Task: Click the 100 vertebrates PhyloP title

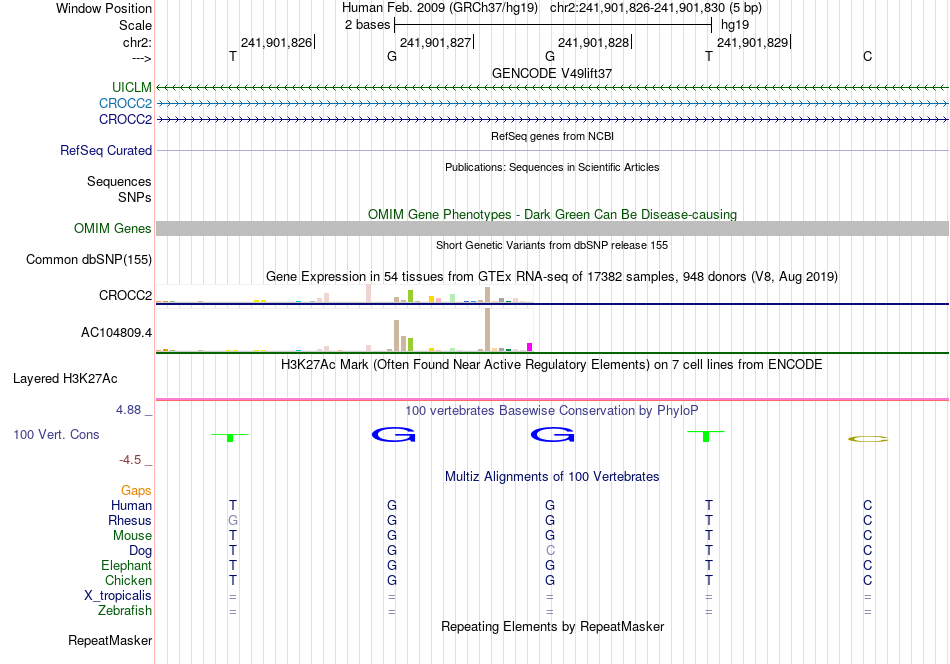Action: [x=552, y=411]
